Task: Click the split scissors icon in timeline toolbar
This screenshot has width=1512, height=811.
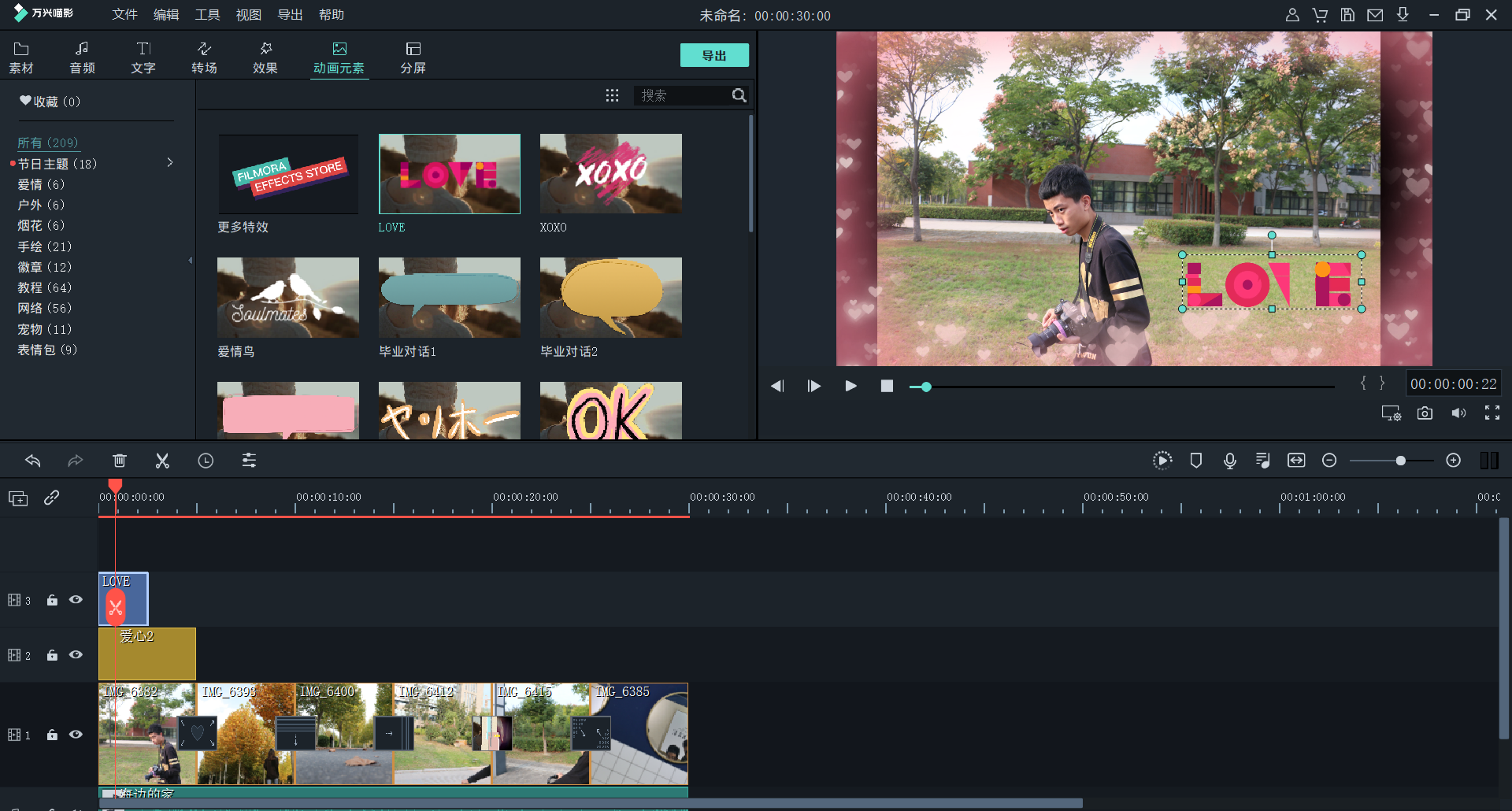Action: pyautogui.click(x=162, y=461)
